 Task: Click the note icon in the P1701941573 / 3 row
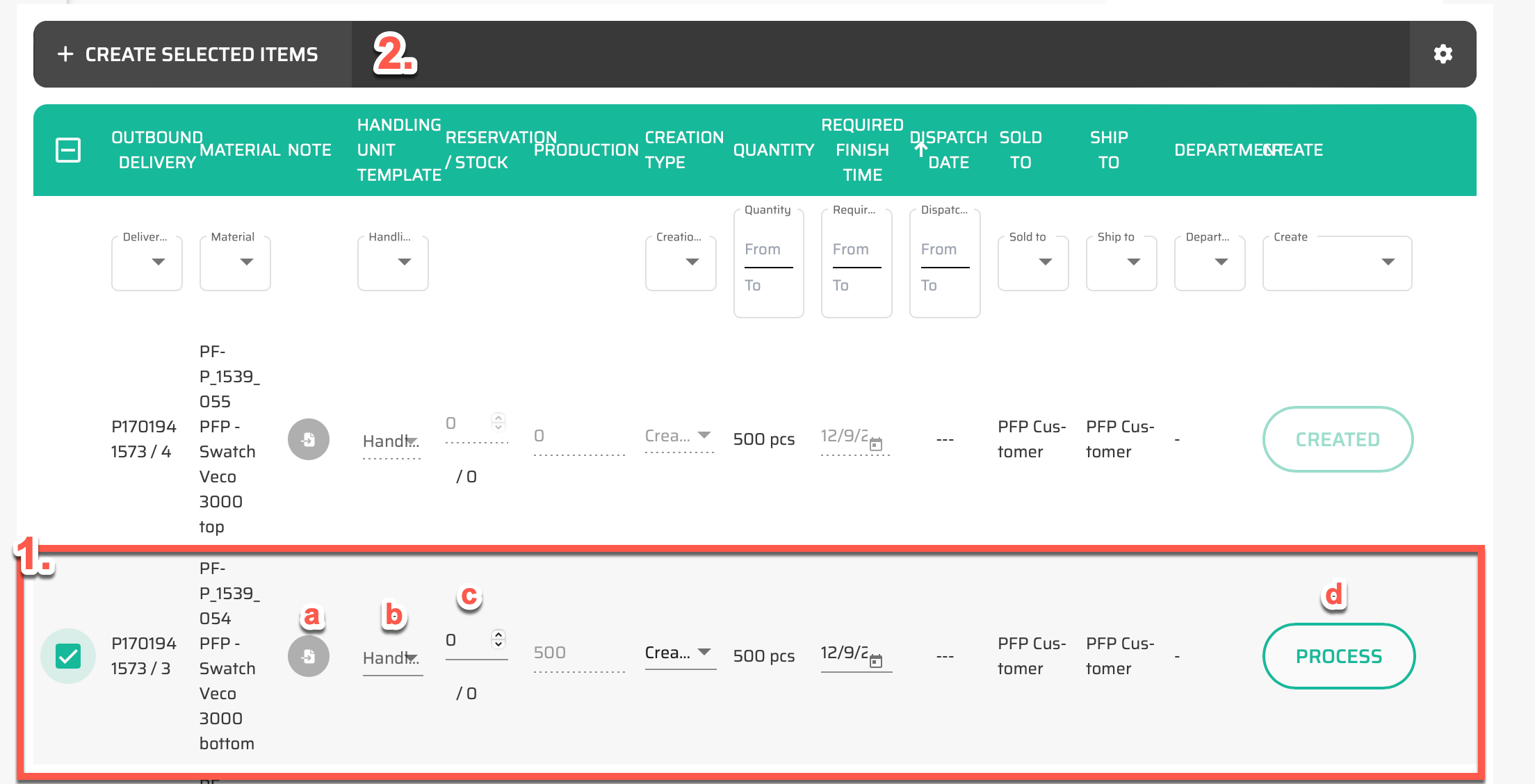(x=309, y=656)
